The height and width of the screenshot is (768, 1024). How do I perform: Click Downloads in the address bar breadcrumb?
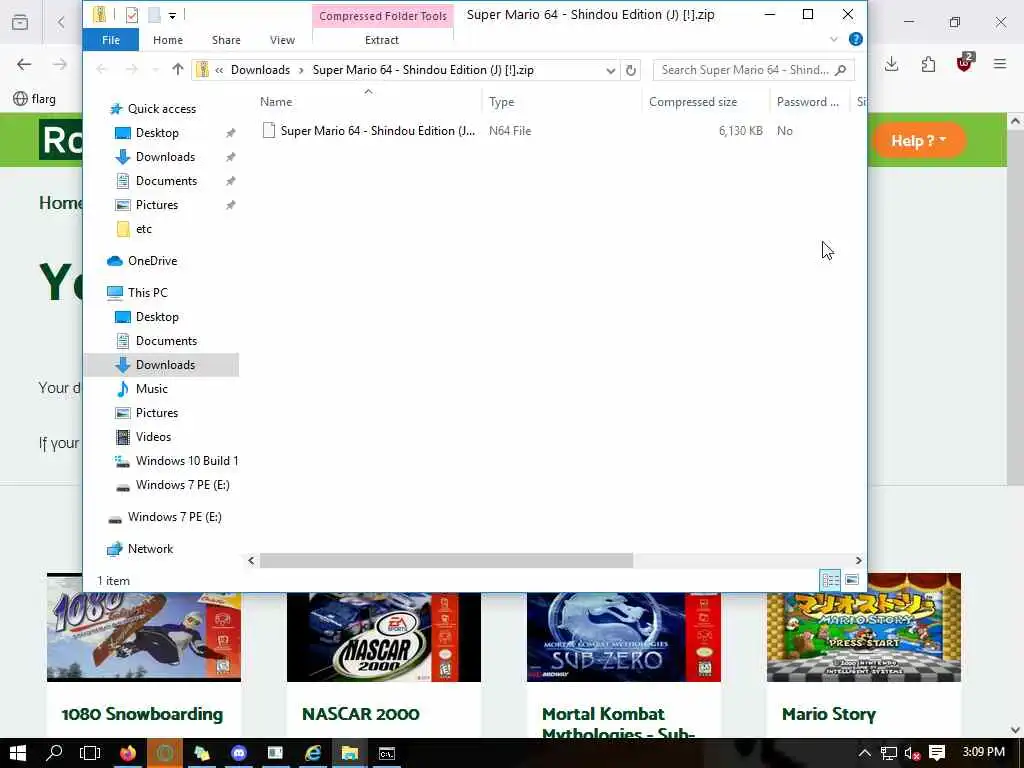point(261,70)
